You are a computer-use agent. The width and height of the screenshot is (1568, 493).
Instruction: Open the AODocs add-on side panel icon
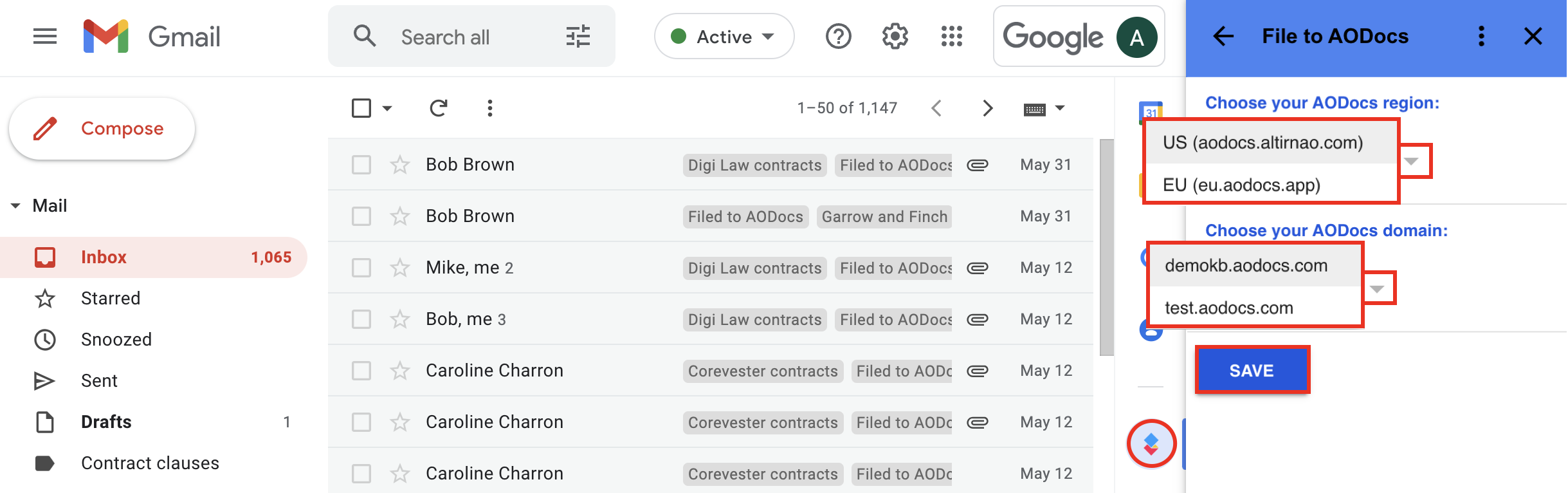(1151, 443)
